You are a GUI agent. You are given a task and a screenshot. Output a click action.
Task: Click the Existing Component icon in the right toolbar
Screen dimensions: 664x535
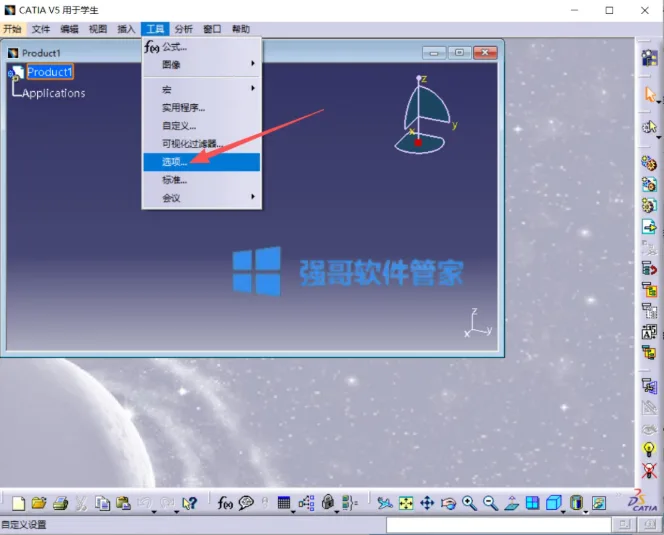[x=649, y=227]
